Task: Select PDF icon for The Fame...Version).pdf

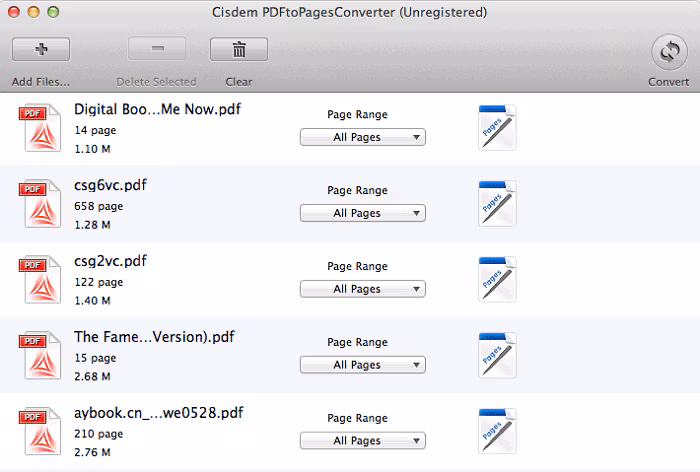Action: pos(40,355)
